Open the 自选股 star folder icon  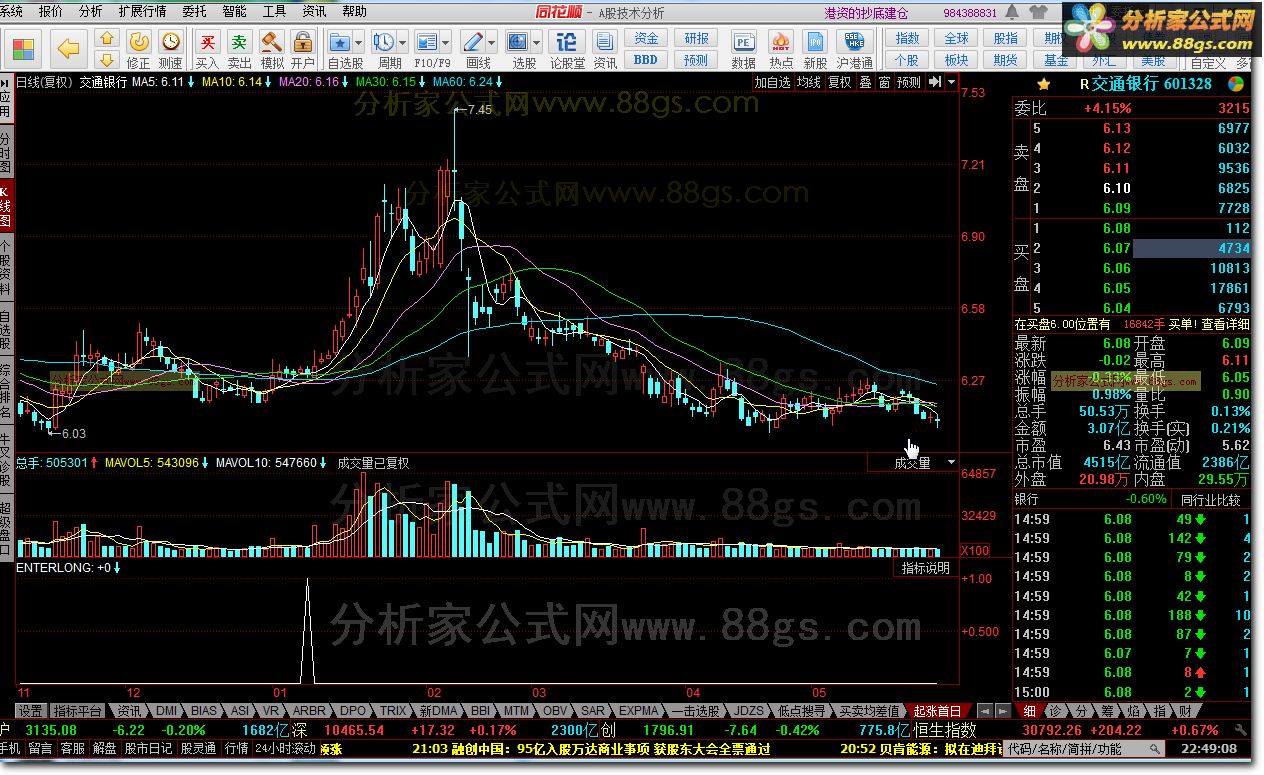click(x=340, y=42)
